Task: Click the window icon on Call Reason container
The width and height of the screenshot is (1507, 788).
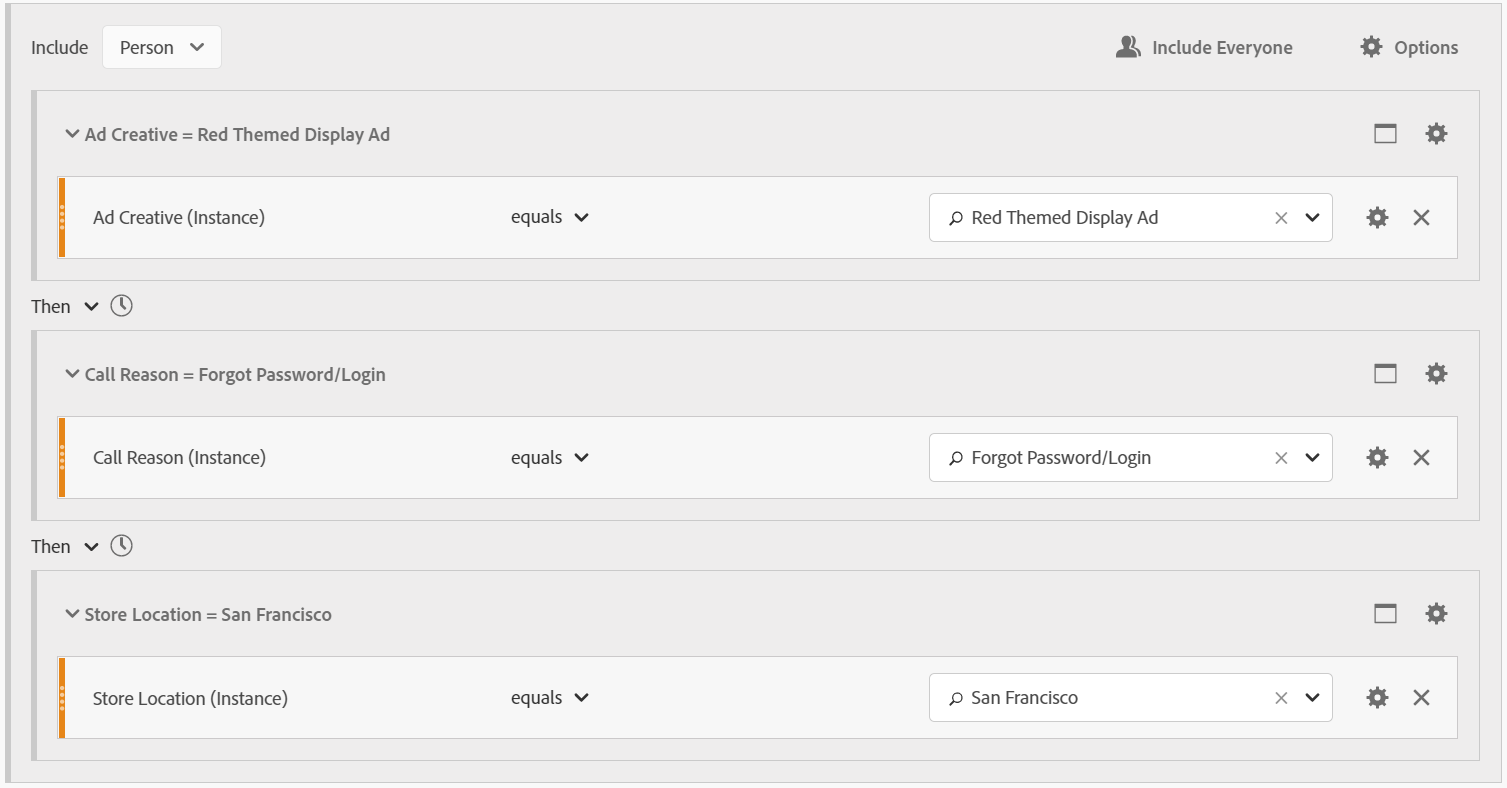Action: (x=1385, y=374)
